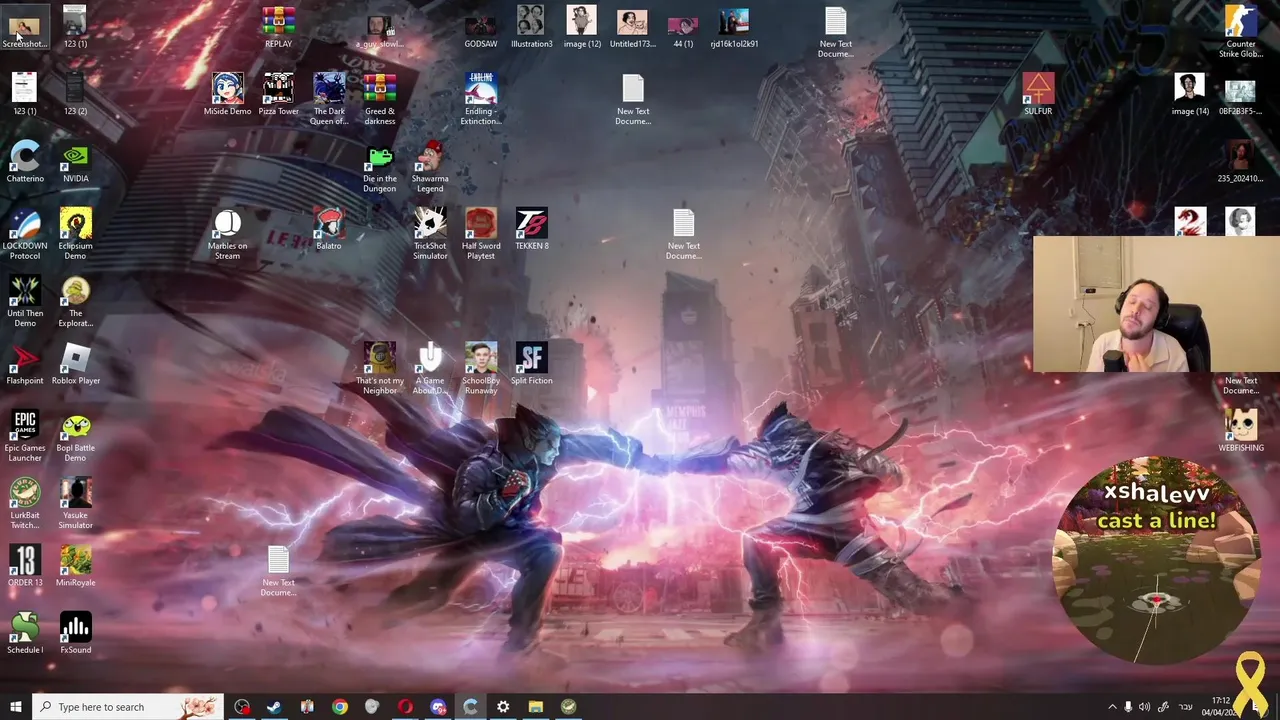Launch the Shawarma Legend shortcut
Viewport: 1280px width, 720px height.
[430, 167]
